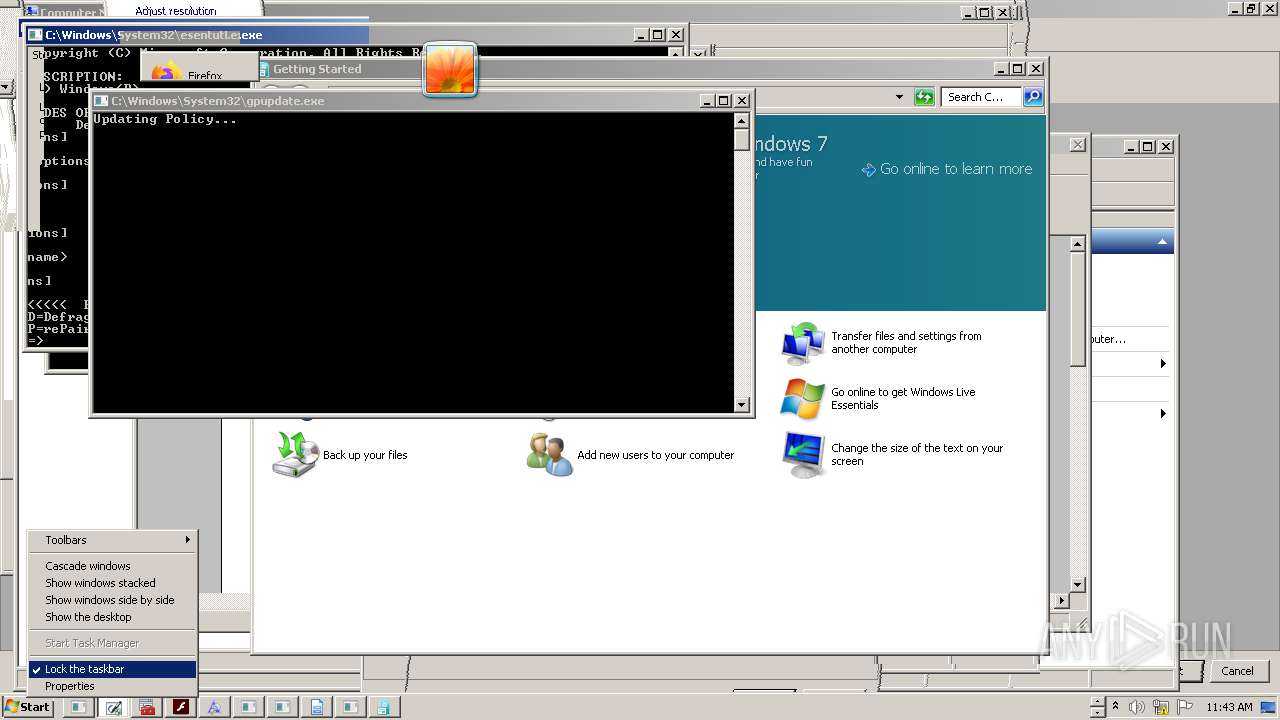Click the green refresh button
Screen dimensions: 1280x720
point(924,97)
